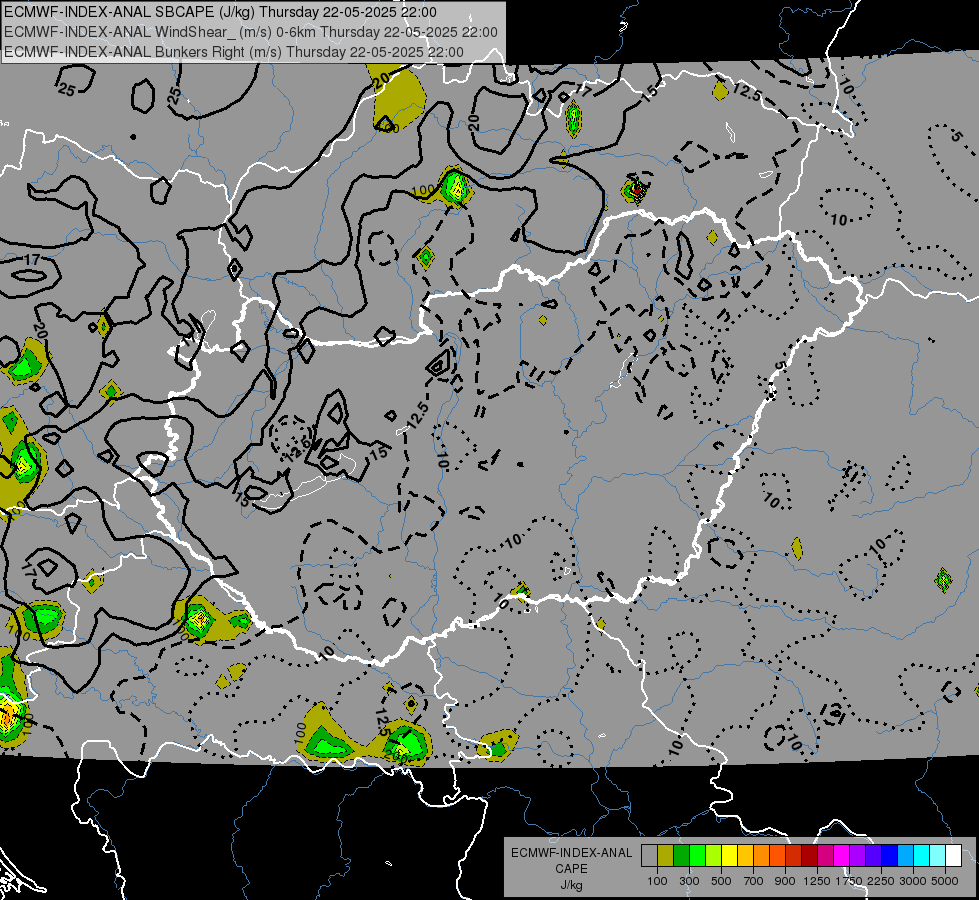Screen dimensions: 979x900
Task: Click the 2250 value under the legend
Action: point(881,881)
